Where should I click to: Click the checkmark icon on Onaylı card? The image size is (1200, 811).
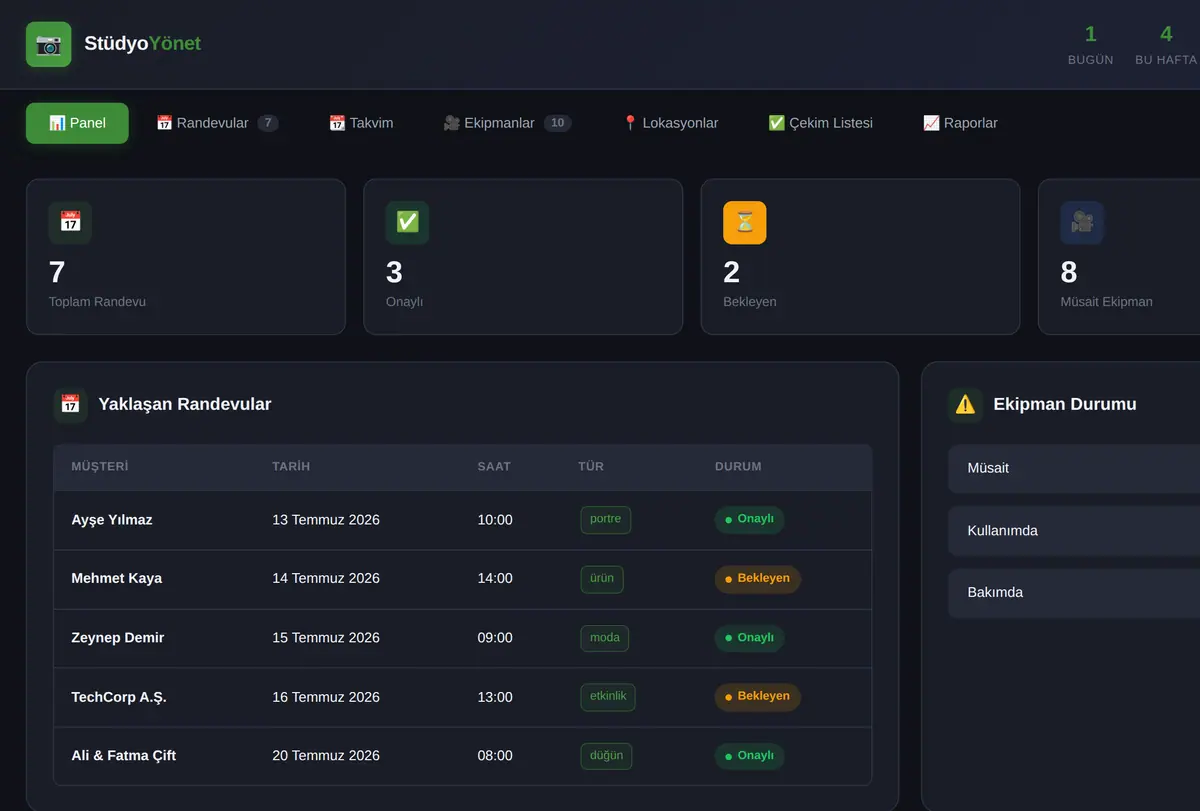click(407, 222)
